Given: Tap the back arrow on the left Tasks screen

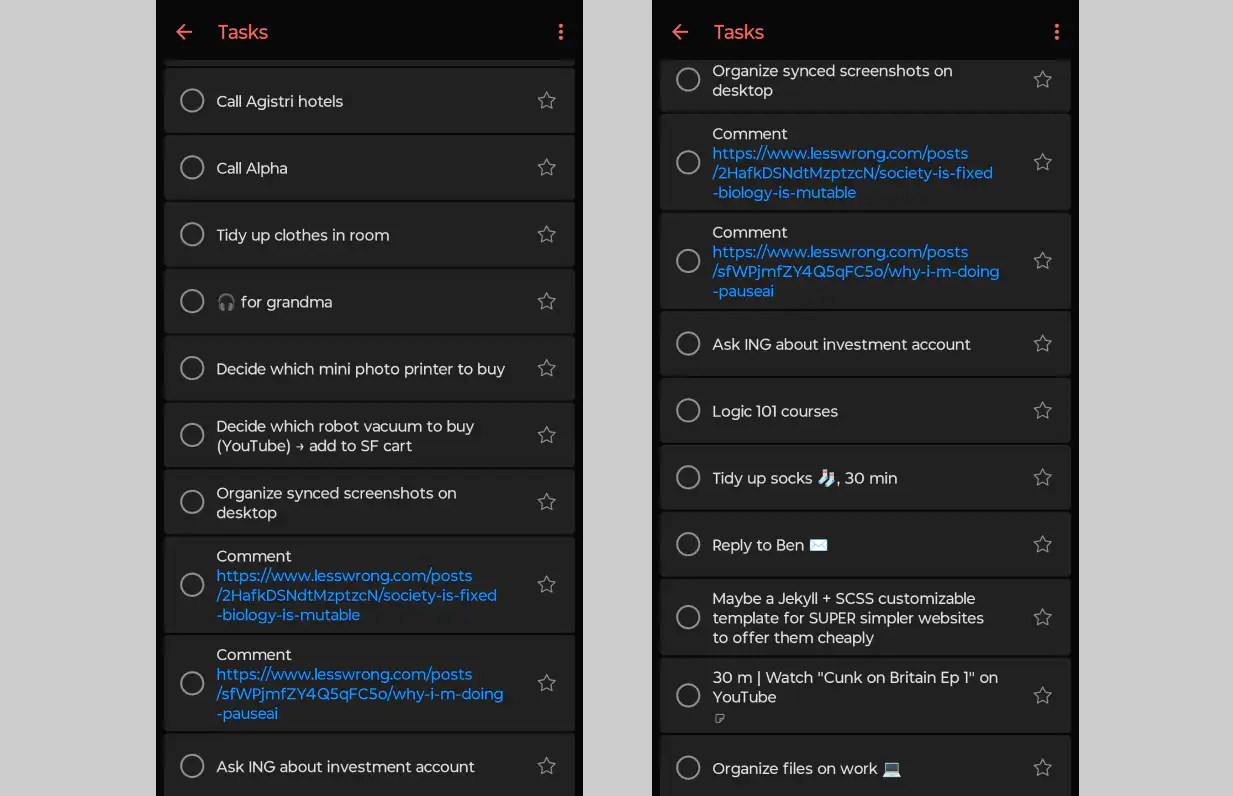Looking at the screenshot, I should [x=184, y=31].
